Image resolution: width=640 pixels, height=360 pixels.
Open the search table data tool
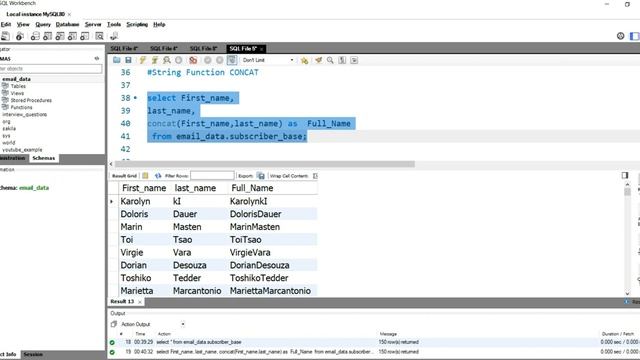pos(99,37)
